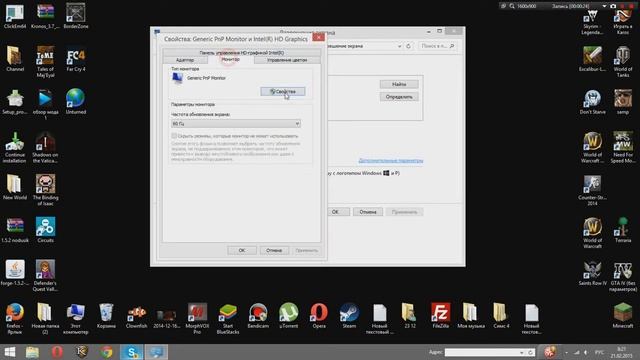Open the Defender's Quest desktop icon
The width and height of the screenshot is (640, 360).
point(45,276)
